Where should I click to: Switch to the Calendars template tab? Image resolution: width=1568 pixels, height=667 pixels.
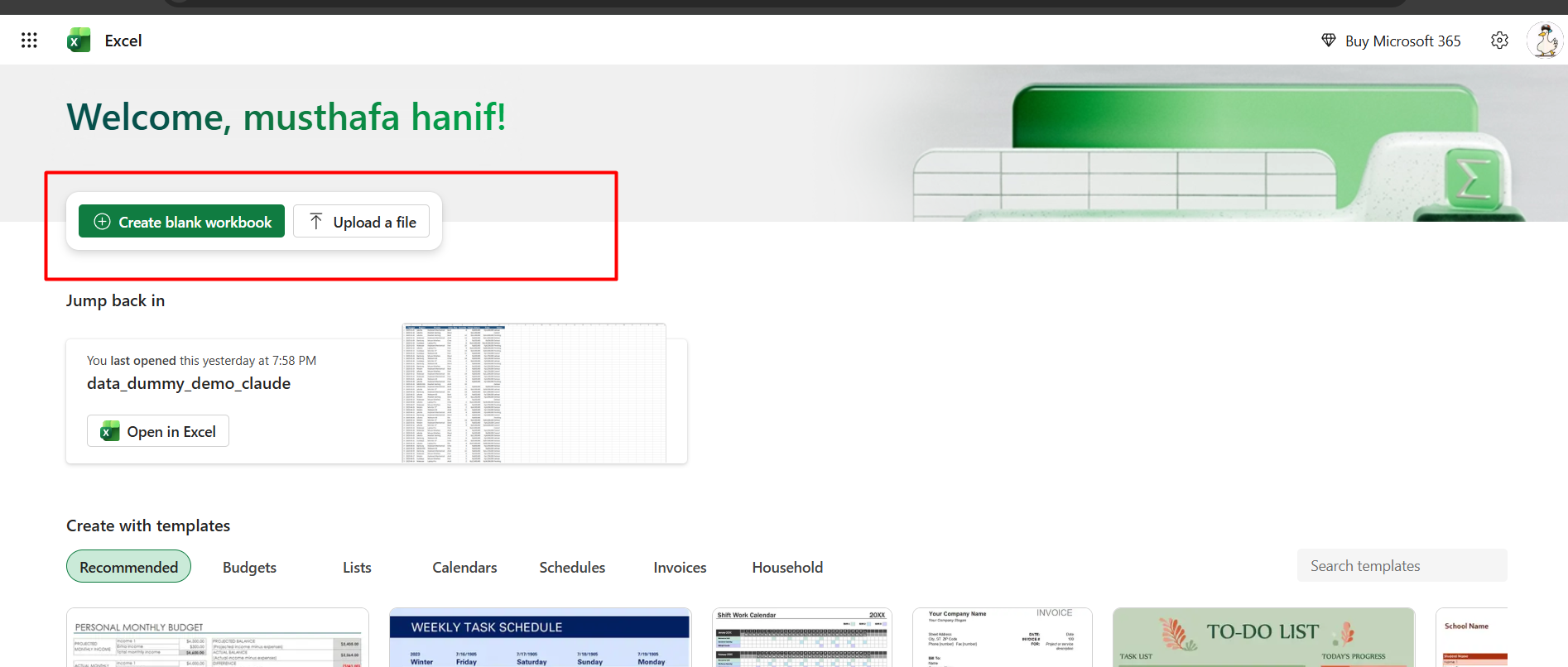coord(464,567)
